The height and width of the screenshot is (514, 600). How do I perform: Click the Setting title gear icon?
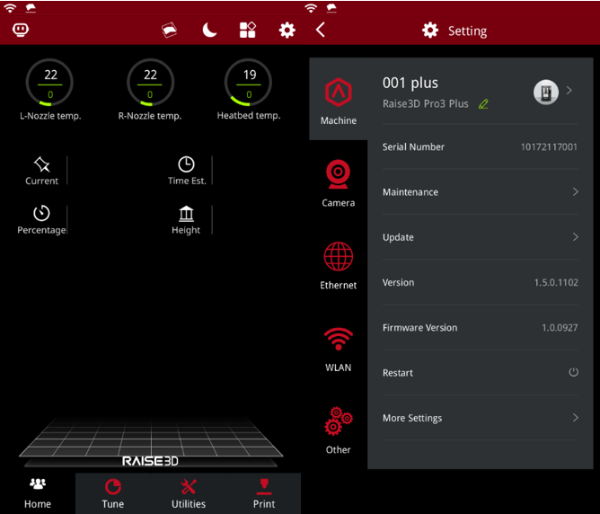tap(430, 30)
